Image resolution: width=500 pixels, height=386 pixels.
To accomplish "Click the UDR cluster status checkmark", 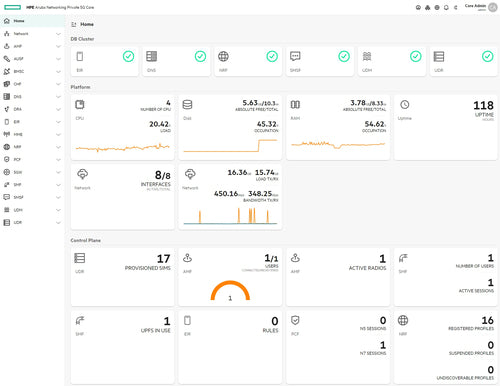I will pyautogui.click(x=488, y=56).
